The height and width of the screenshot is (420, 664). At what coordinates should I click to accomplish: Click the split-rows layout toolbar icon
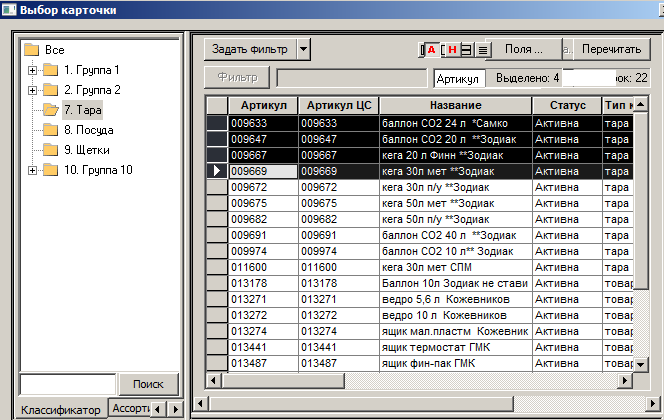466,50
